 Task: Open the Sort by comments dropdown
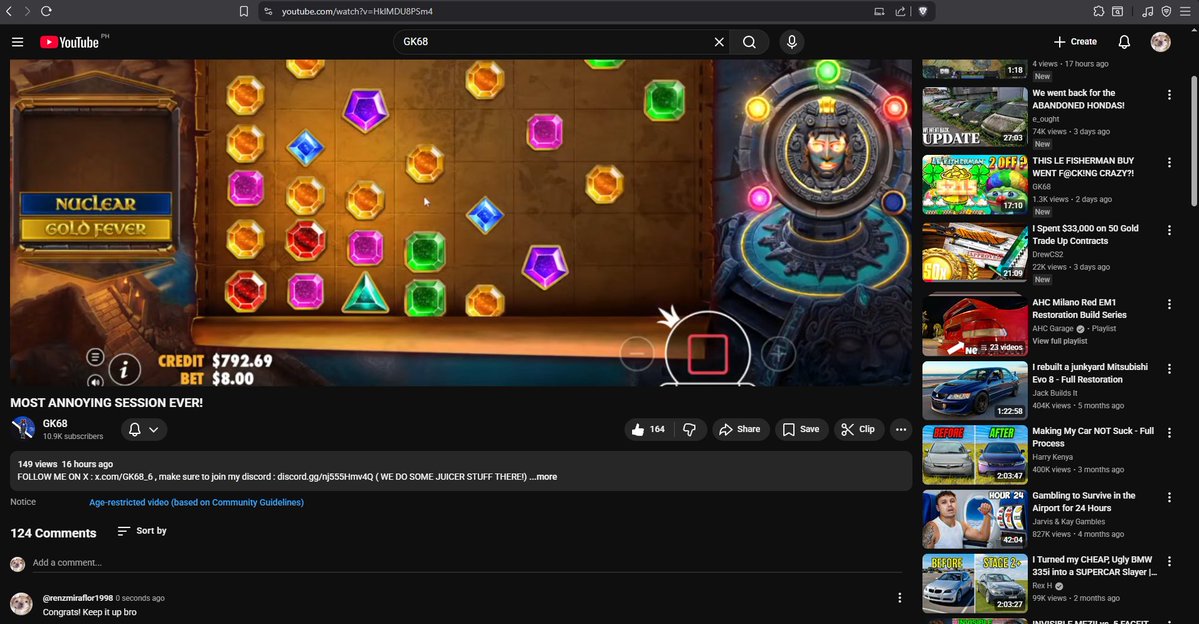click(142, 531)
